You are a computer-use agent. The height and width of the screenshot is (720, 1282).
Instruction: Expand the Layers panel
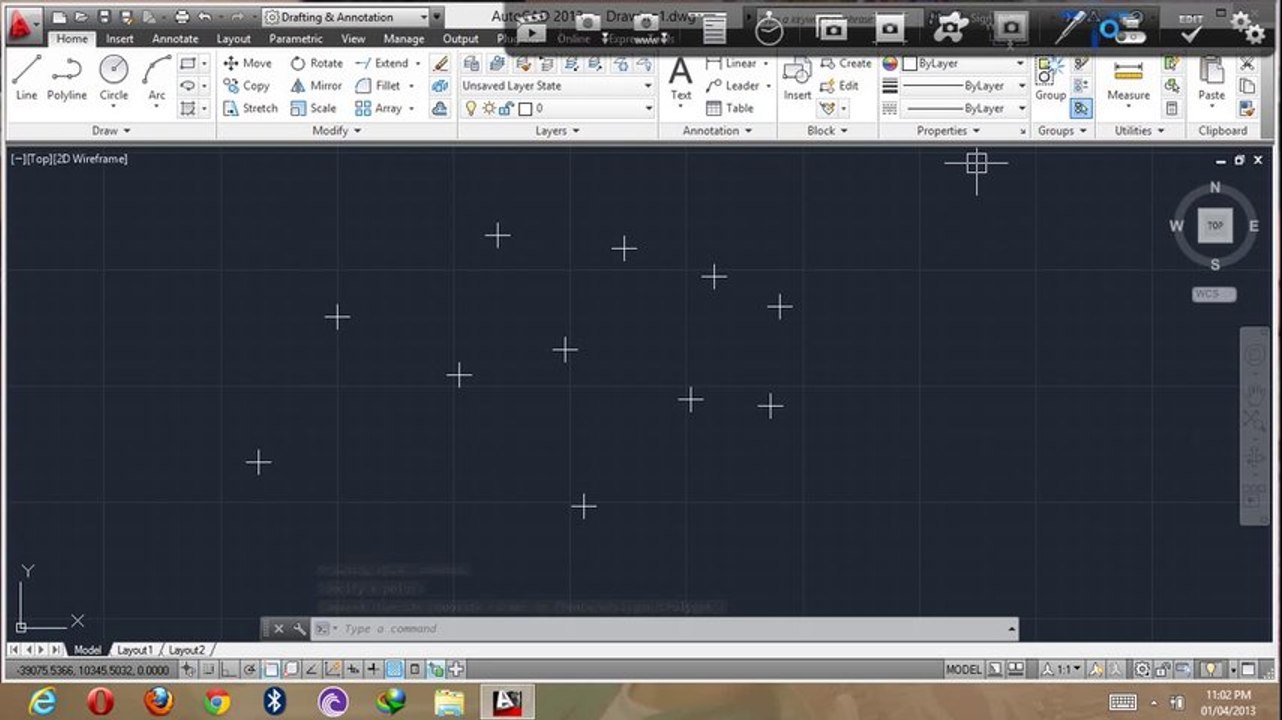click(x=558, y=131)
